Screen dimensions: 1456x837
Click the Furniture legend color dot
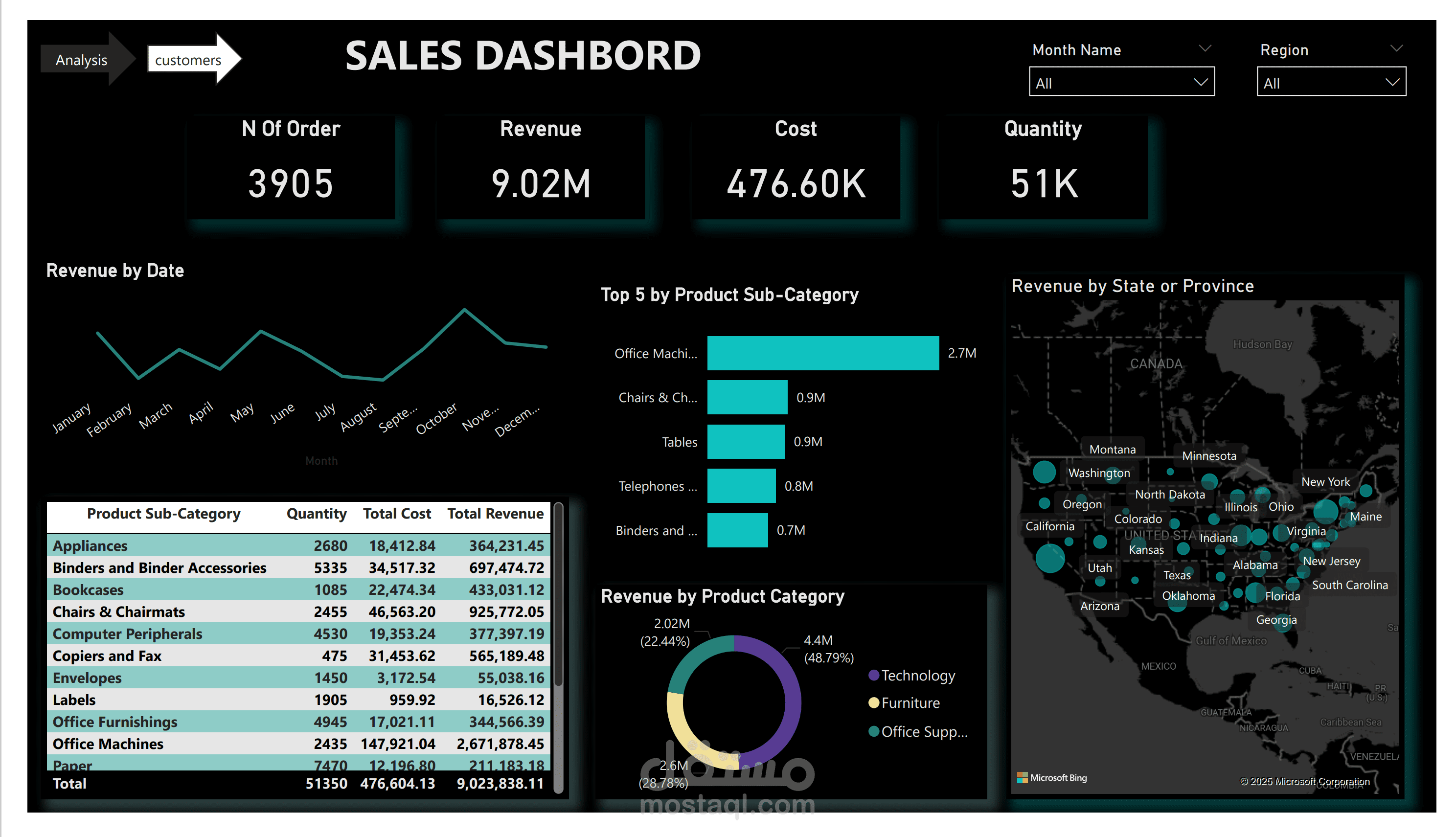tap(873, 703)
